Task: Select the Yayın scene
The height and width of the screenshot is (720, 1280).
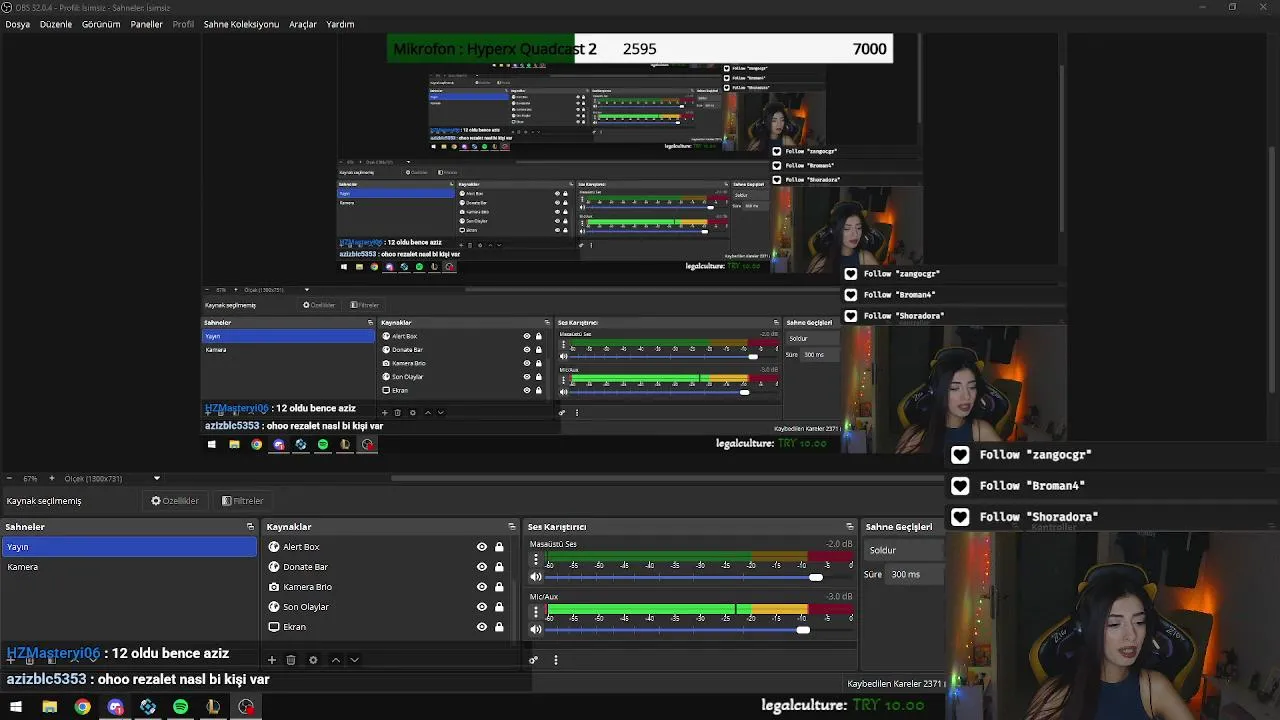Action: (129, 547)
